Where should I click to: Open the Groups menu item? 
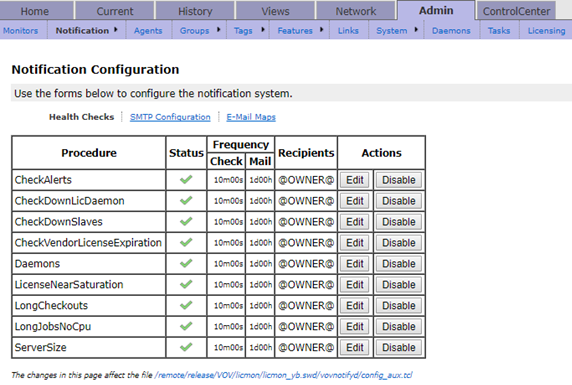click(194, 31)
